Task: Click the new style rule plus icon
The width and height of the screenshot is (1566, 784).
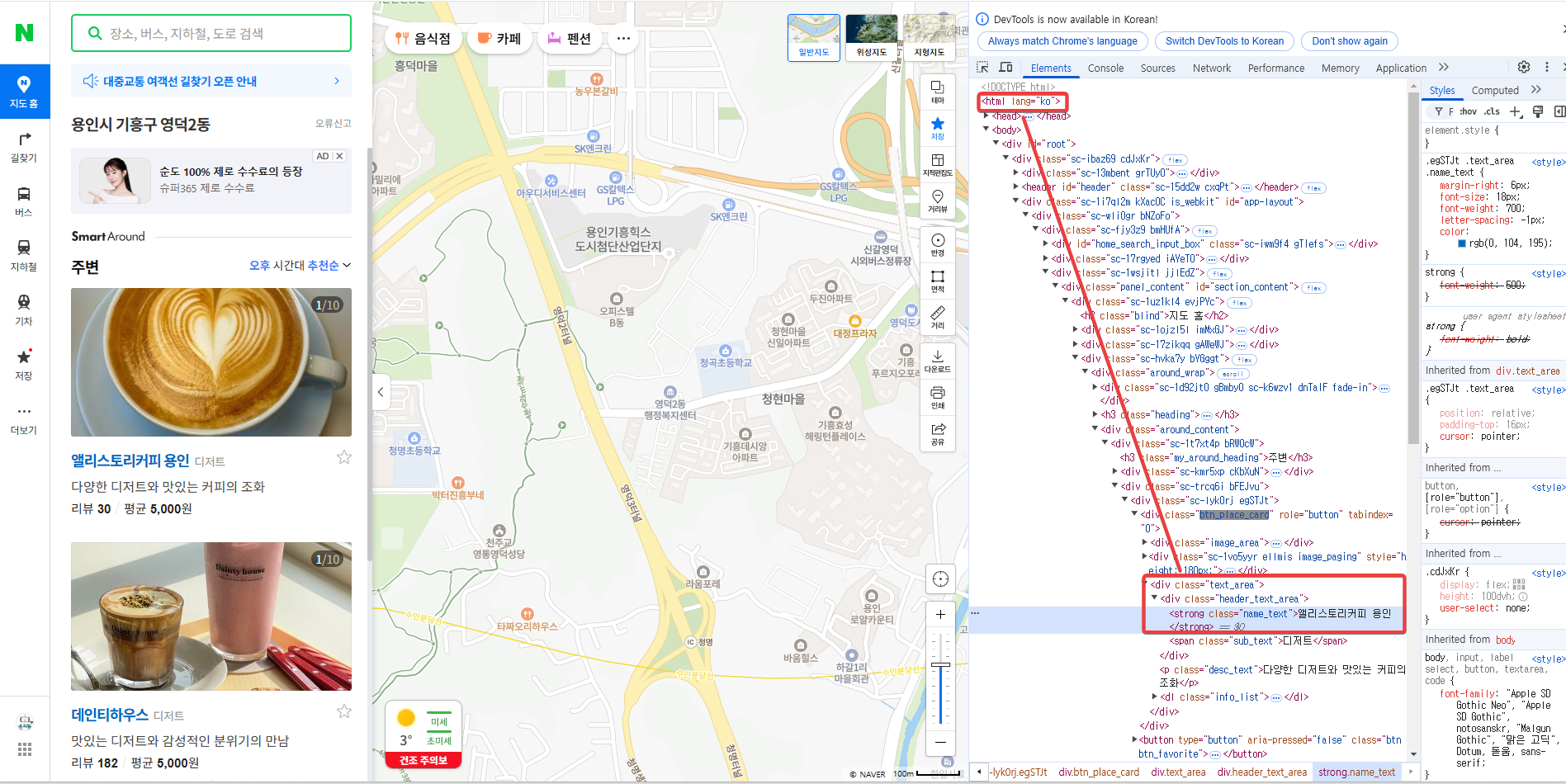Action: pos(1515,111)
